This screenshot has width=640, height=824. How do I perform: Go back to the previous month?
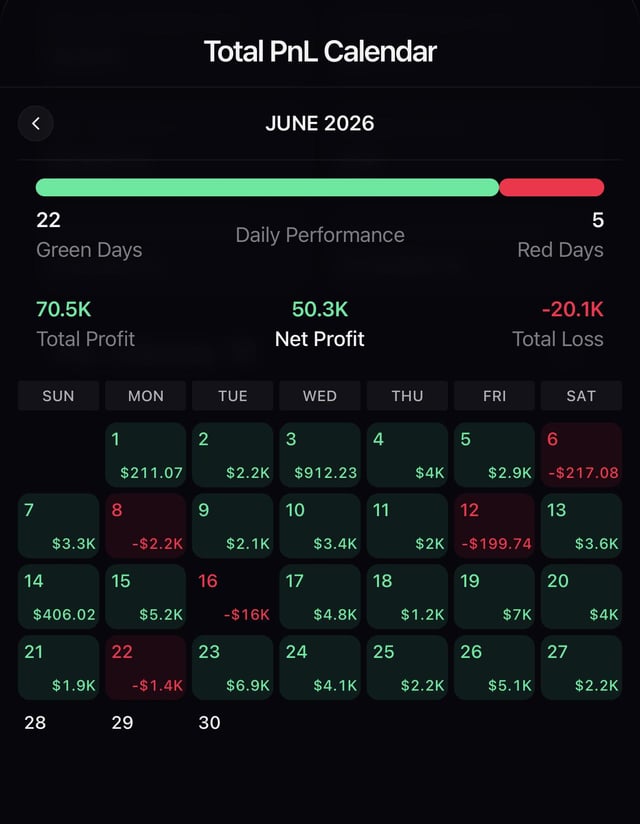click(x=36, y=123)
